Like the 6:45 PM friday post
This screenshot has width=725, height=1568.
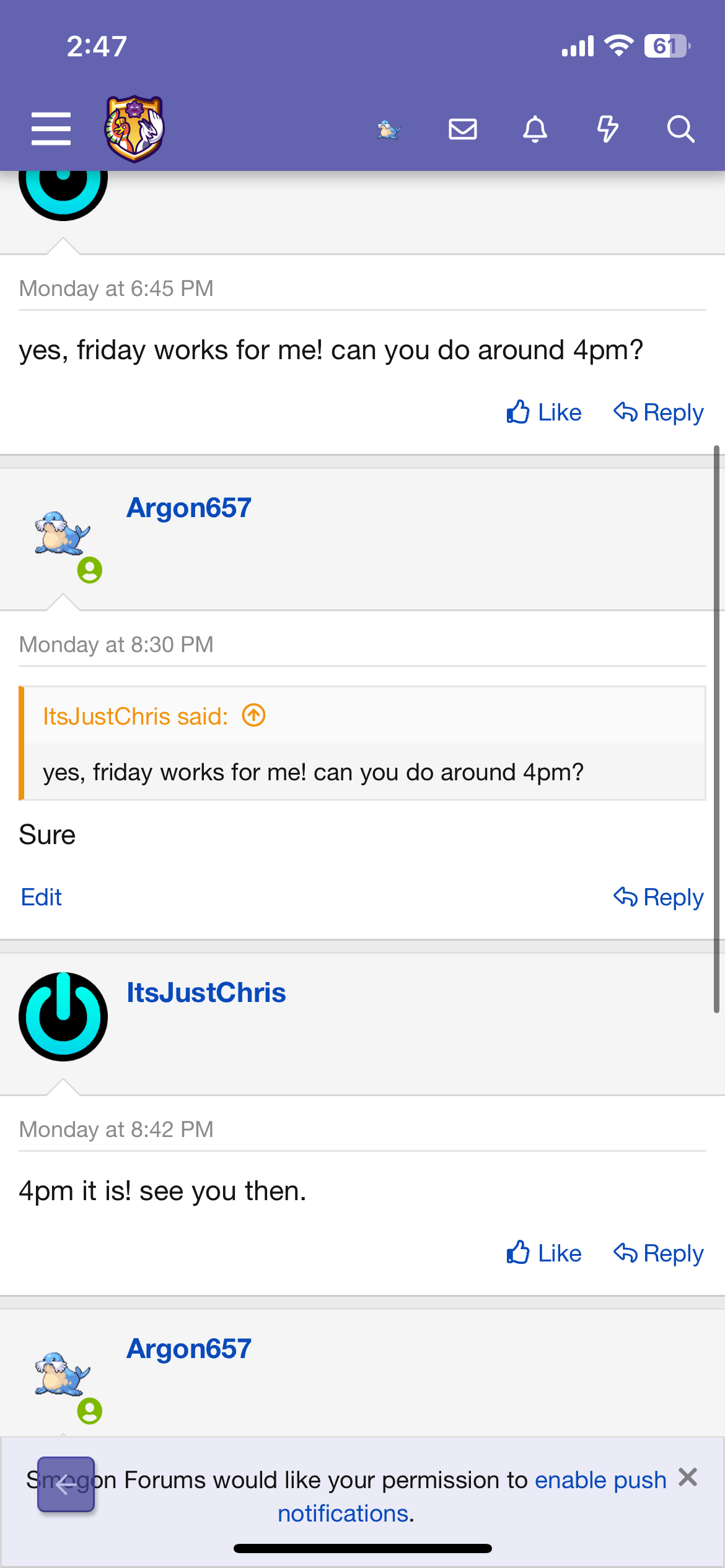(544, 412)
